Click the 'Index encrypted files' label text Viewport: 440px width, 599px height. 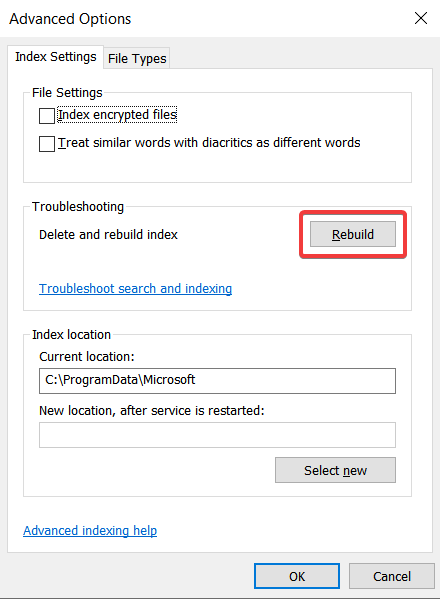click(117, 115)
